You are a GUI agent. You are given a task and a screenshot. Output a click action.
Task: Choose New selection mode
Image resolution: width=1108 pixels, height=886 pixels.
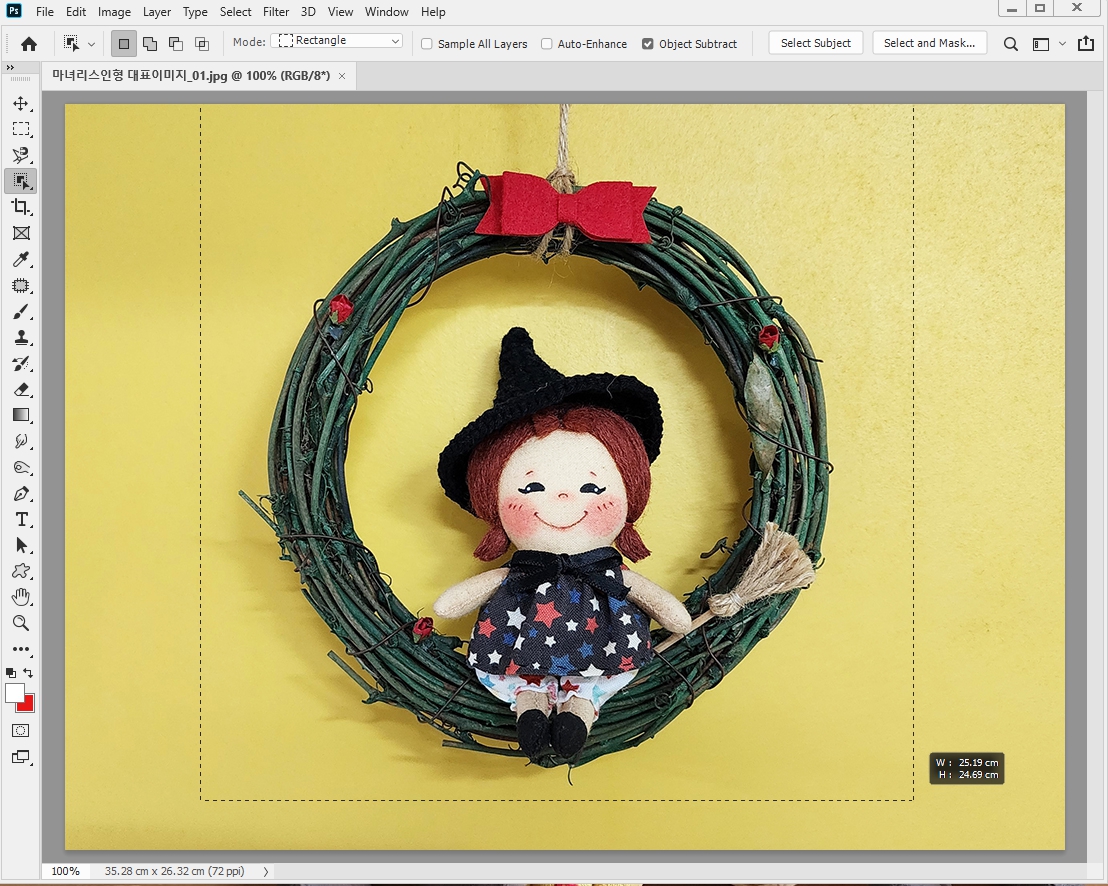(124, 44)
